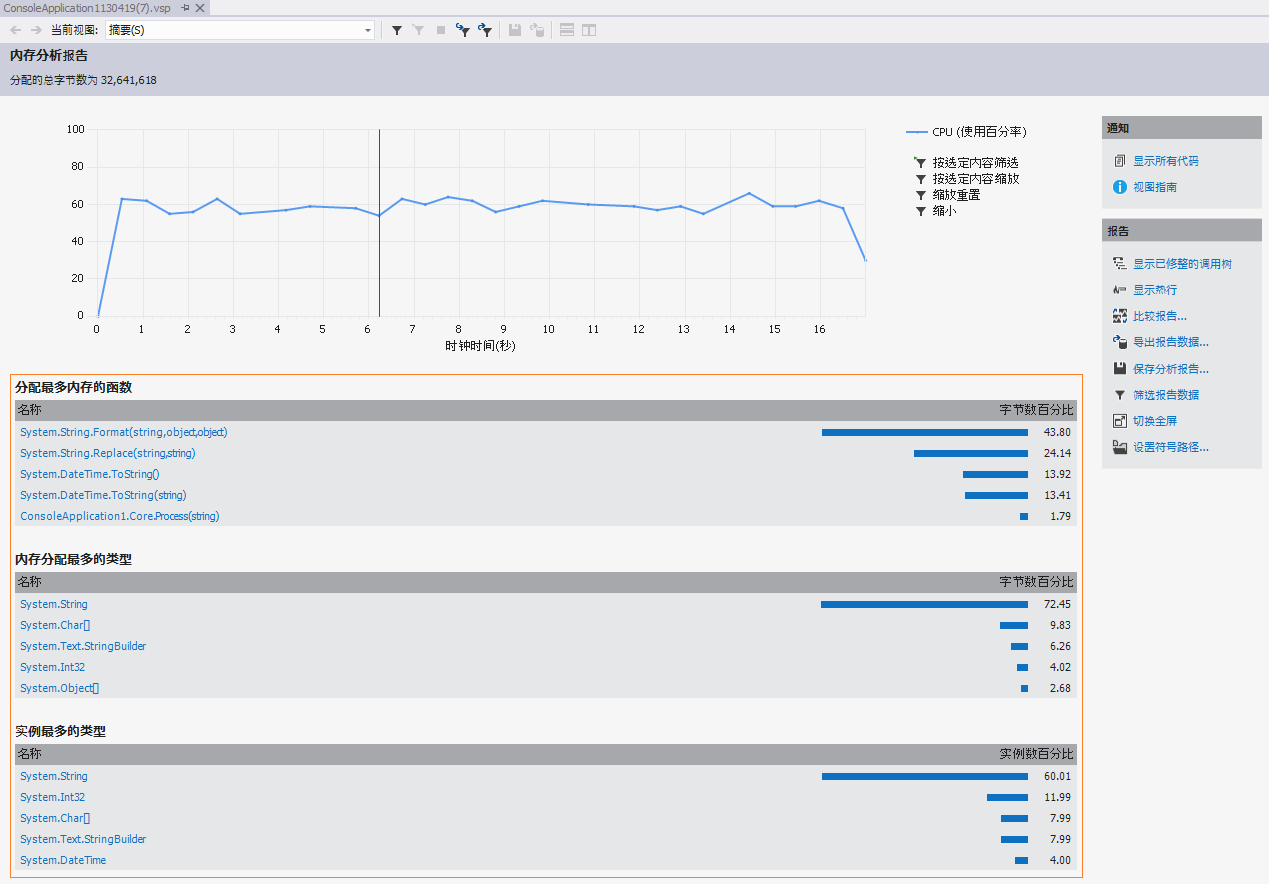Click the toggle fullscreen icon

pos(1120,421)
